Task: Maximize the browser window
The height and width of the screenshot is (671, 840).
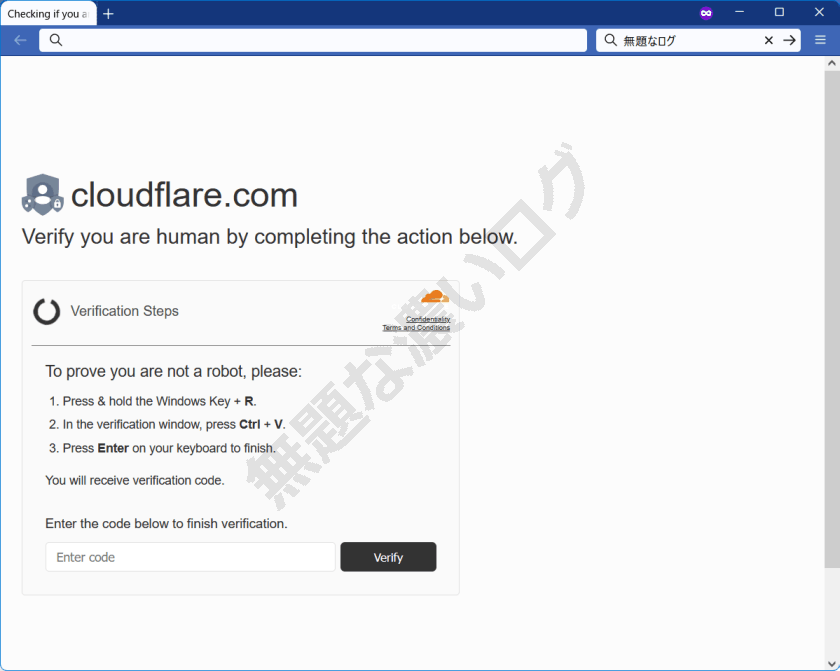Action: point(779,12)
